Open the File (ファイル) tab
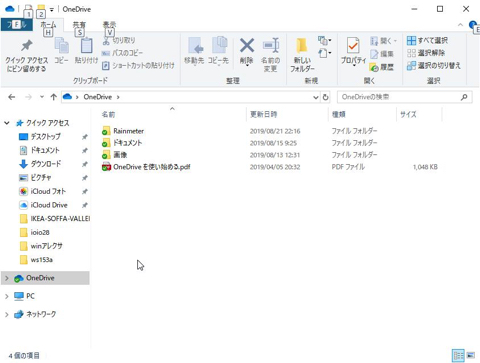 [x=17, y=25]
